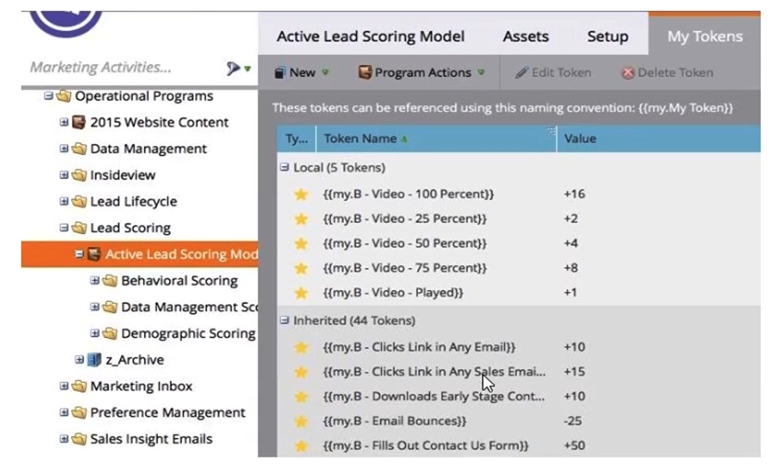The image size is (781, 467).
Task: Switch to the My Tokens tab
Action: coord(705,36)
